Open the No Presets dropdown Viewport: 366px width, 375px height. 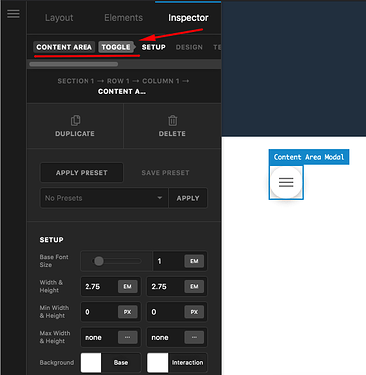[x=104, y=198]
